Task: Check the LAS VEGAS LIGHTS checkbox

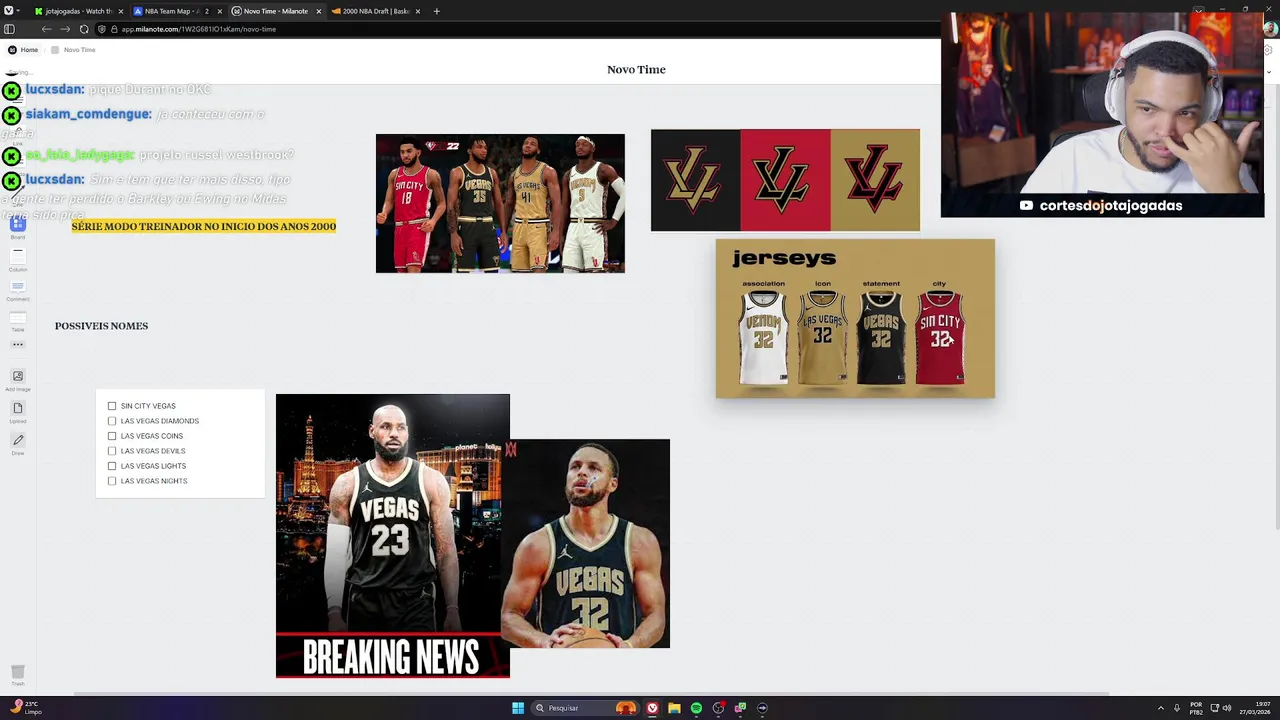Action: tap(112, 466)
